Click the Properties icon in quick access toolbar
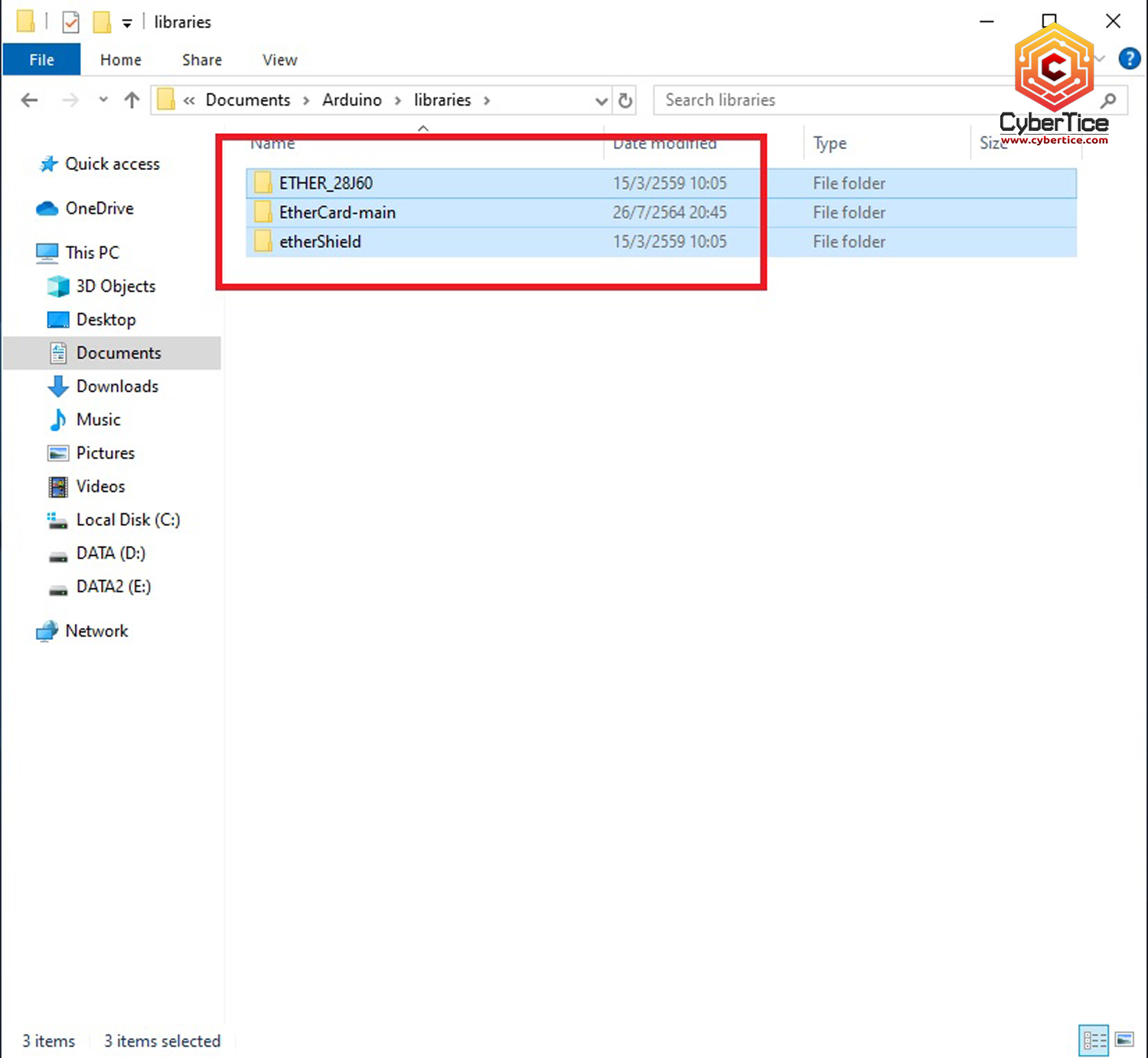This screenshot has width=1148, height=1058. tap(70, 22)
